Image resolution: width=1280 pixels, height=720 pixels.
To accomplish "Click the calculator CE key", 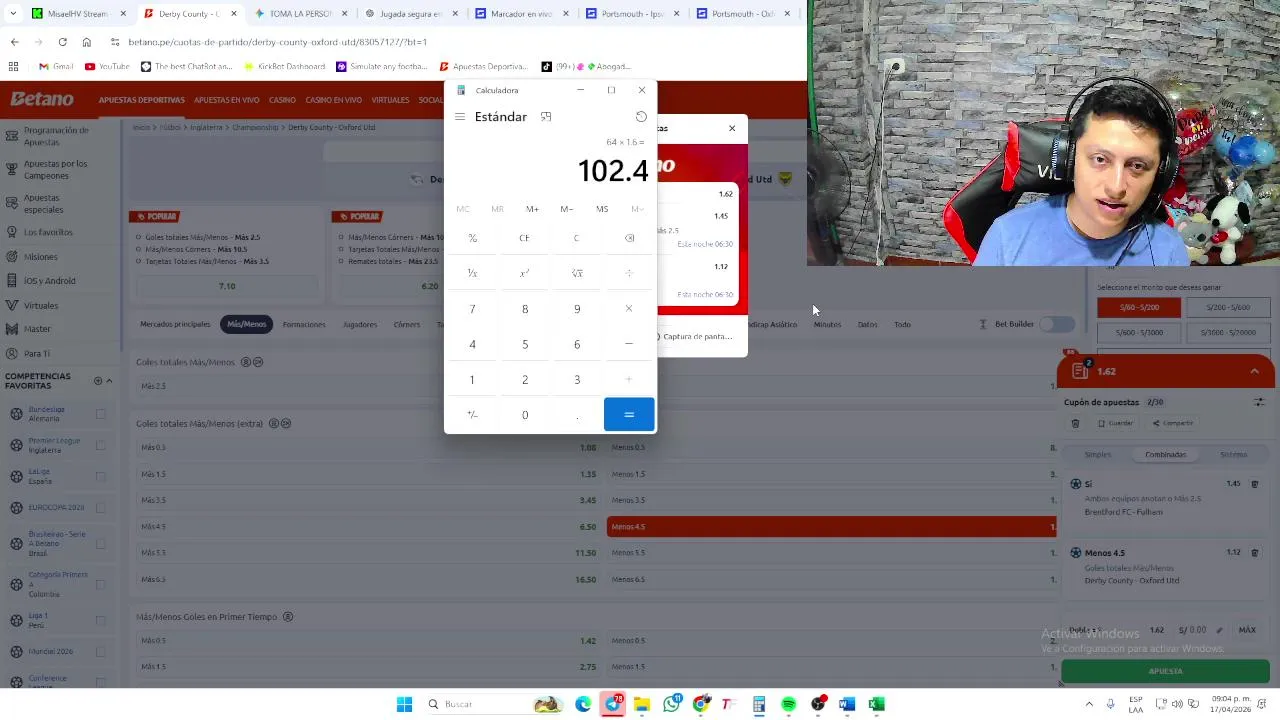I will coord(524,238).
